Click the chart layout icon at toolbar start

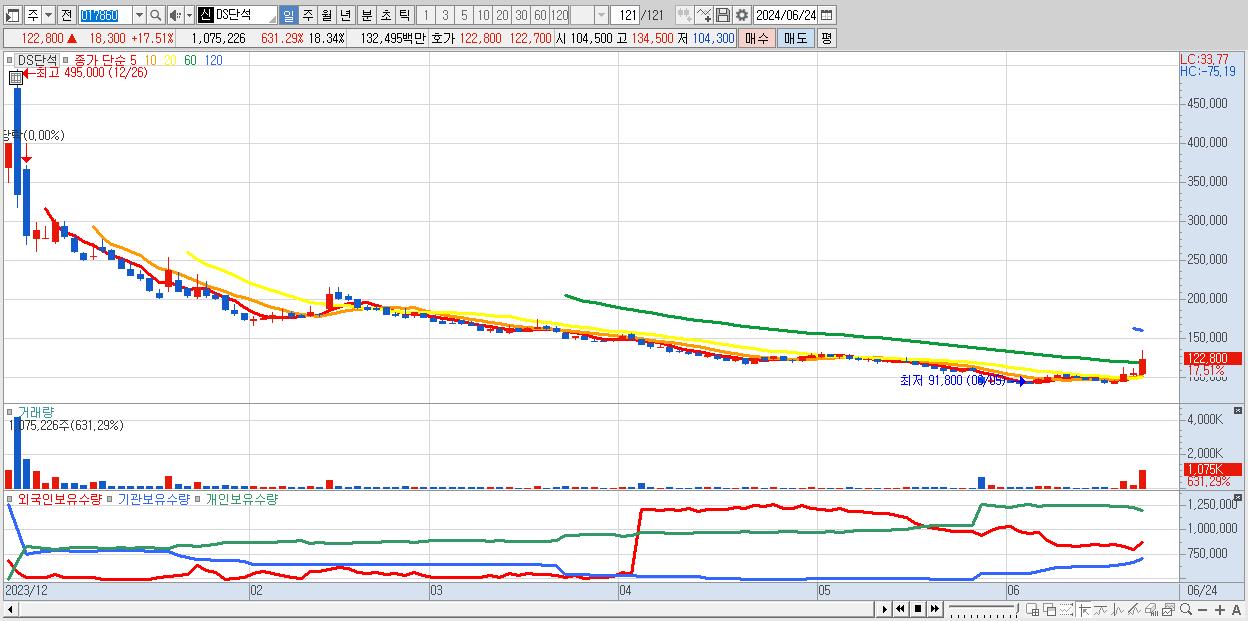[14, 15]
